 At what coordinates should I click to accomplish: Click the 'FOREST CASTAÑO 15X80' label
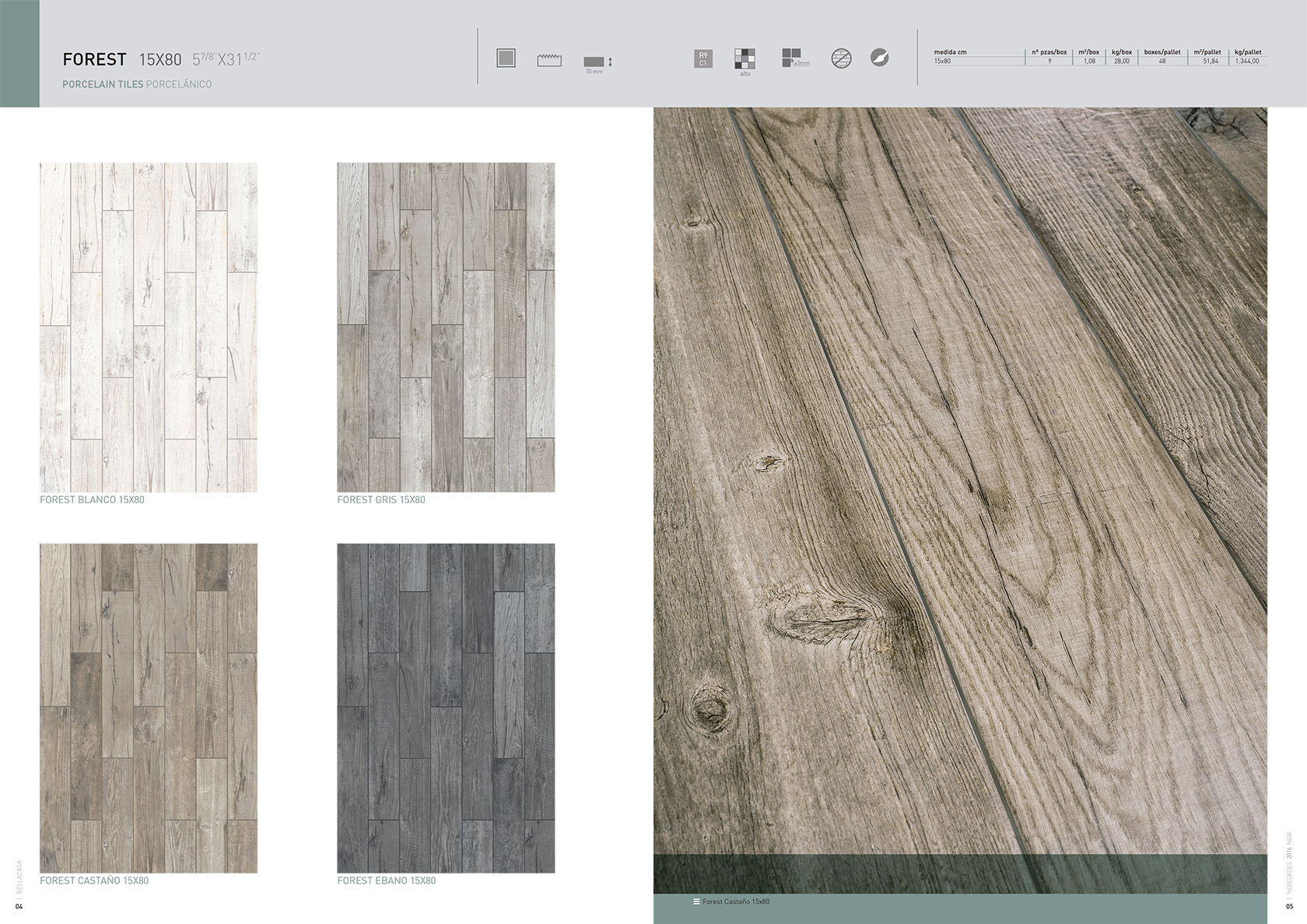[94, 880]
